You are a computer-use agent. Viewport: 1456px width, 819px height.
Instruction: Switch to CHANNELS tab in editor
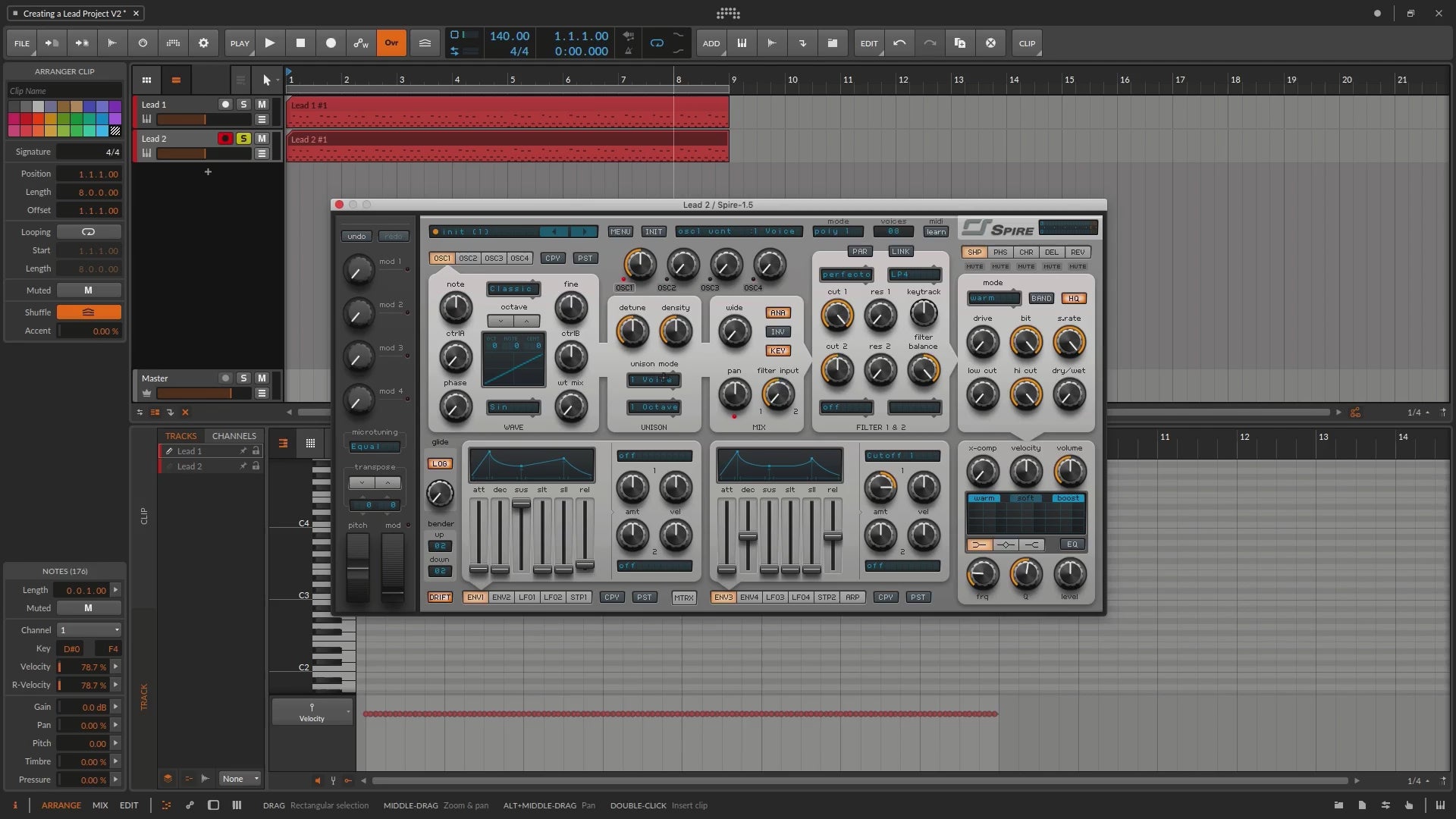[234, 436]
